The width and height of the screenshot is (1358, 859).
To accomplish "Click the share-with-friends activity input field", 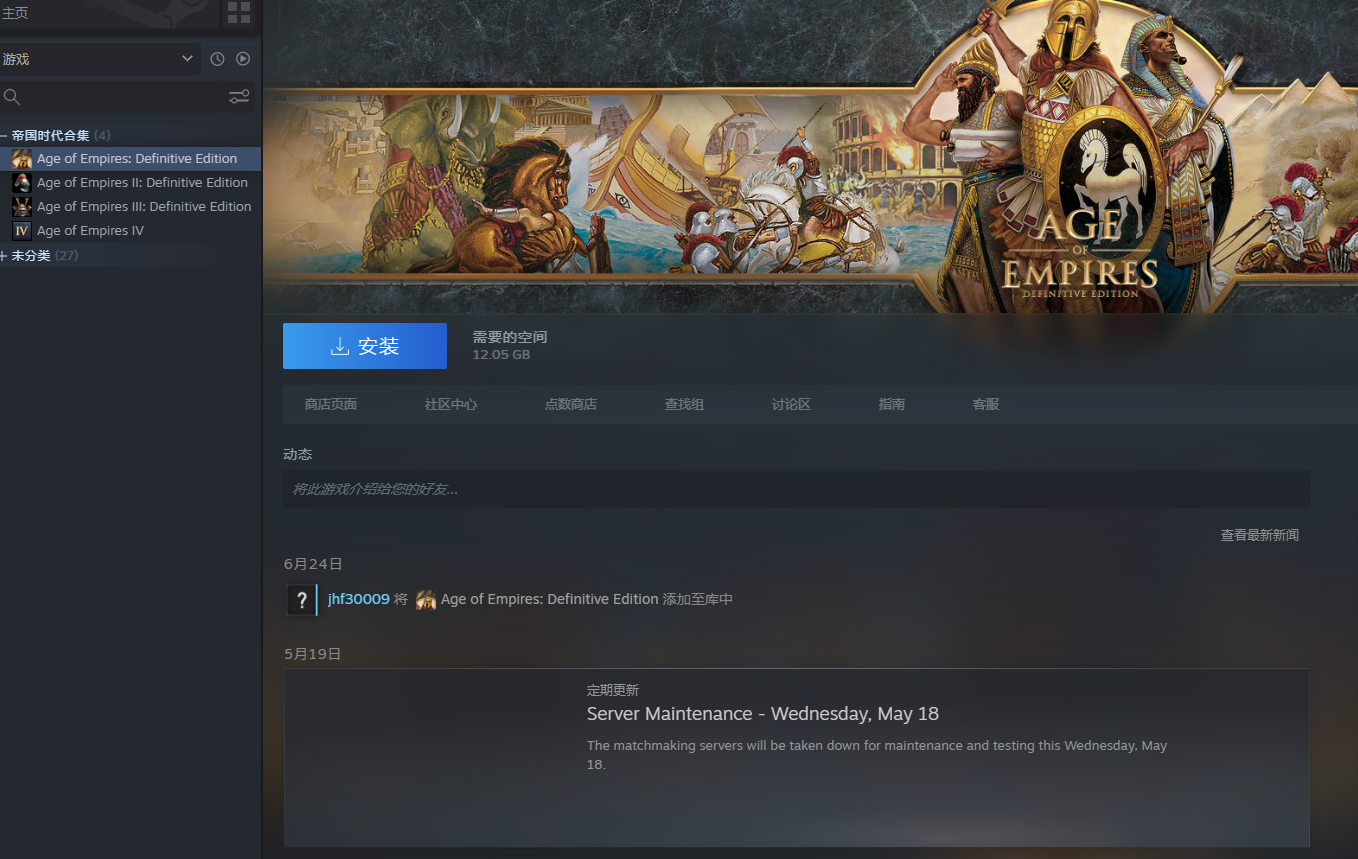I will pyautogui.click(x=796, y=489).
